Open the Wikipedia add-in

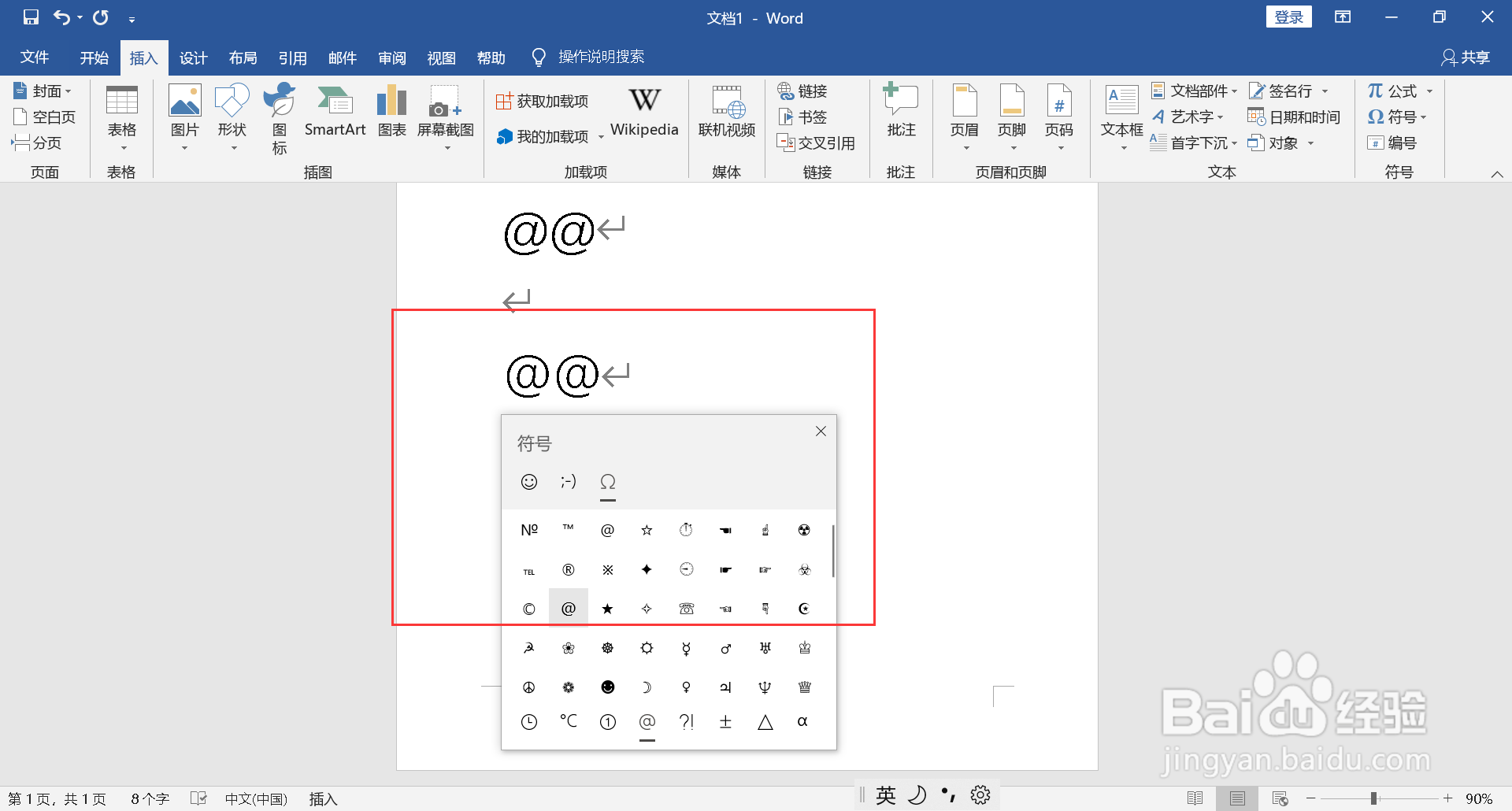click(644, 112)
